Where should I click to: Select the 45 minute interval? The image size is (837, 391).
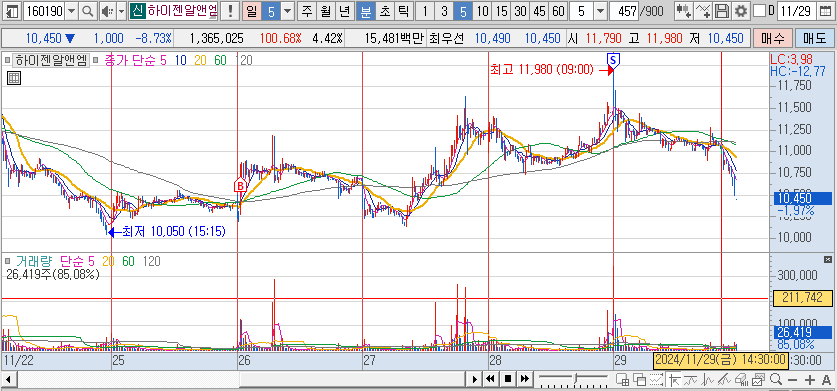pos(539,11)
